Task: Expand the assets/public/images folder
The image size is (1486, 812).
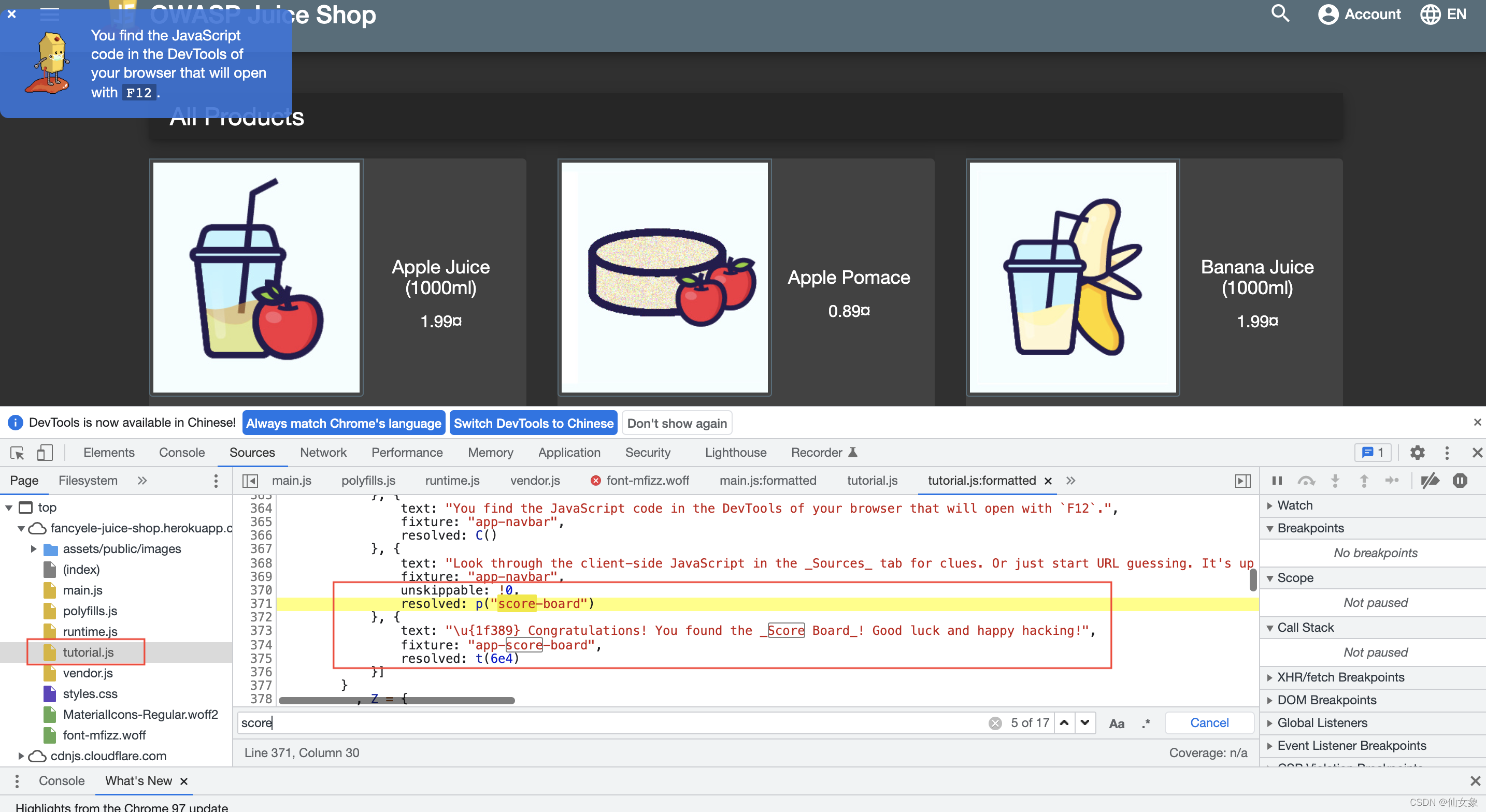Action: click(x=34, y=548)
